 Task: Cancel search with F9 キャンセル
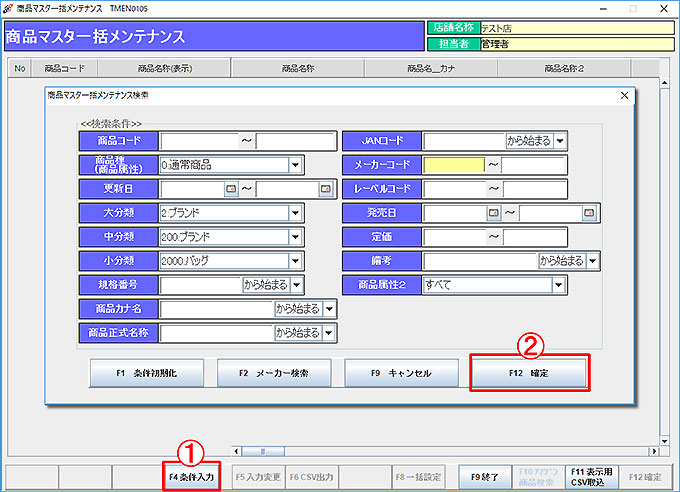[x=400, y=373]
